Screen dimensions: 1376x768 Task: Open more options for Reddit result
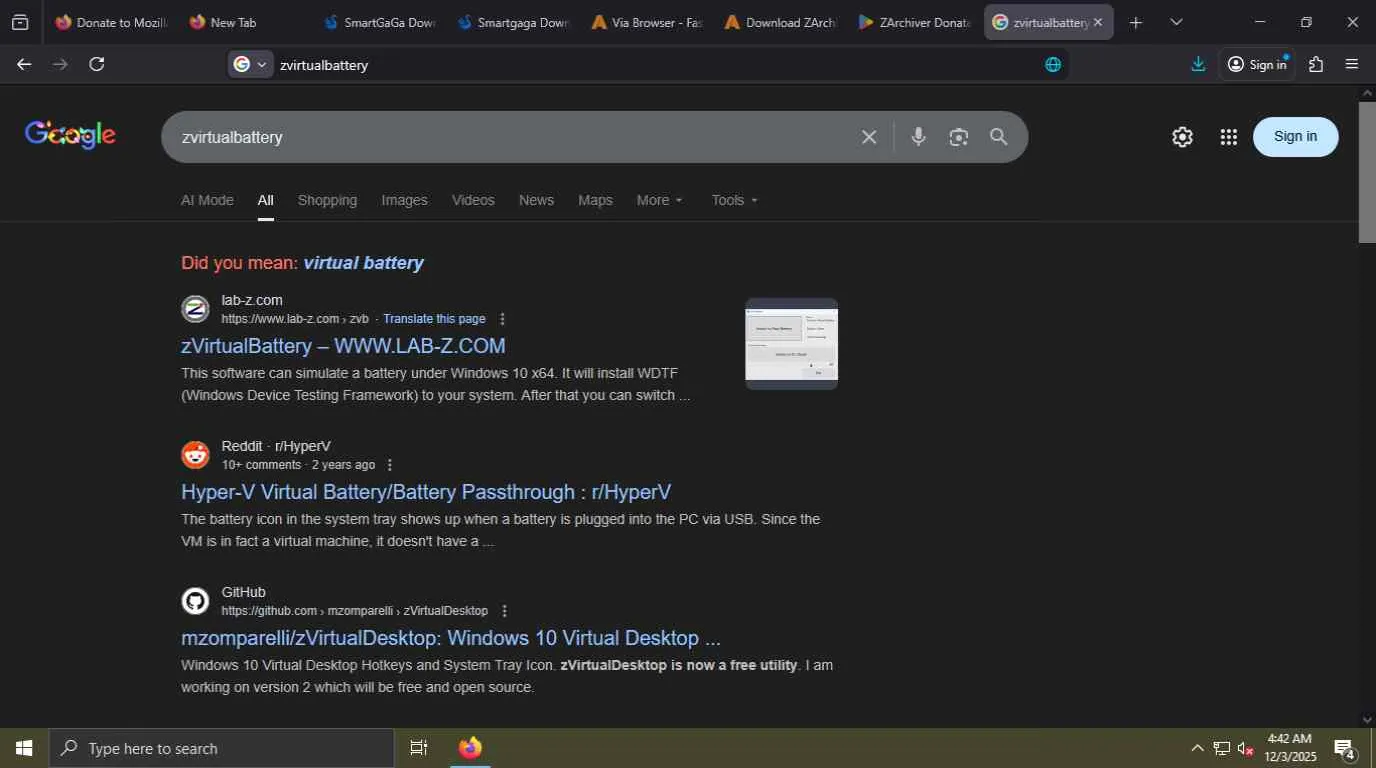click(x=390, y=465)
